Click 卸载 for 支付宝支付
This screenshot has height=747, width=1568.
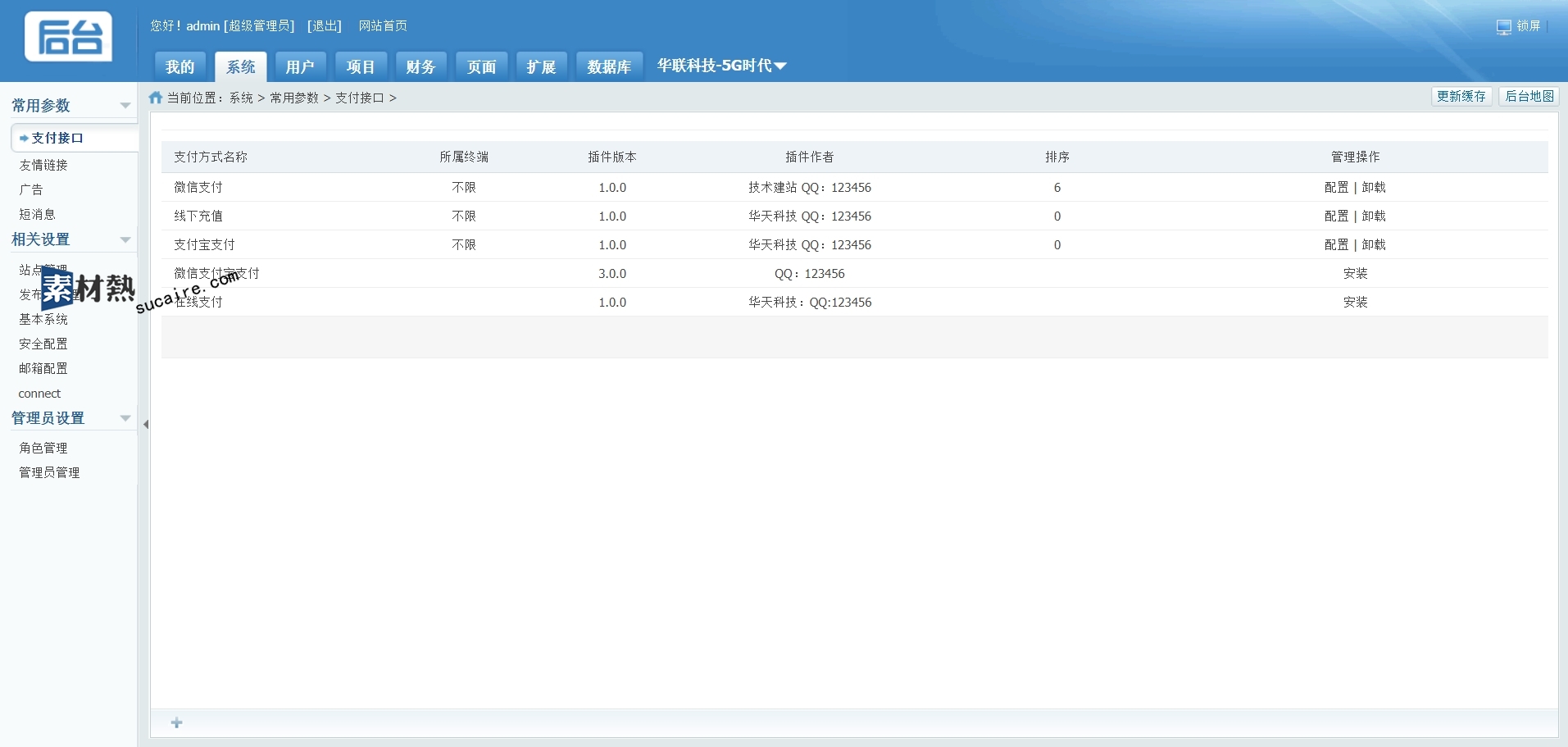coord(1374,245)
